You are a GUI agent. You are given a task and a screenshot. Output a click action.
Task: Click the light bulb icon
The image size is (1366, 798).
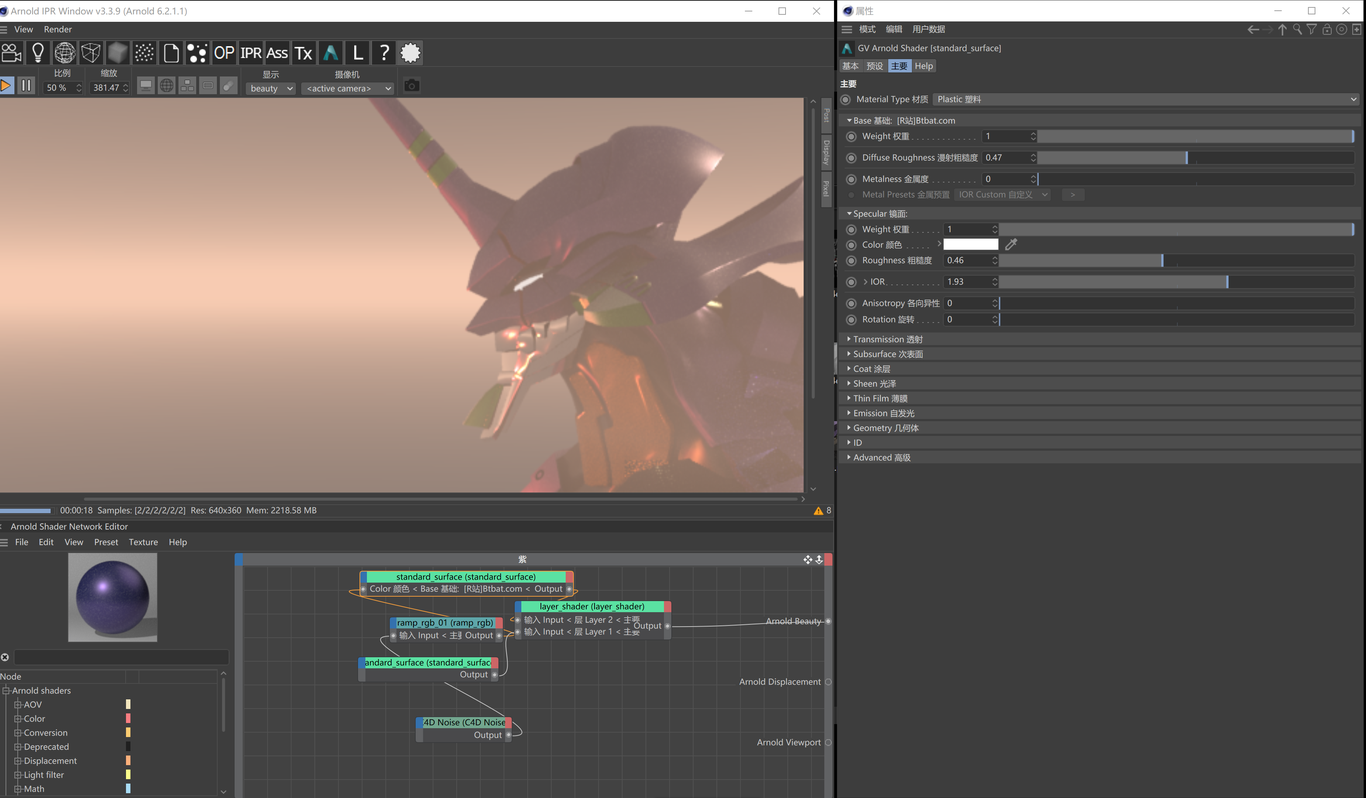pyautogui.click(x=38, y=53)
